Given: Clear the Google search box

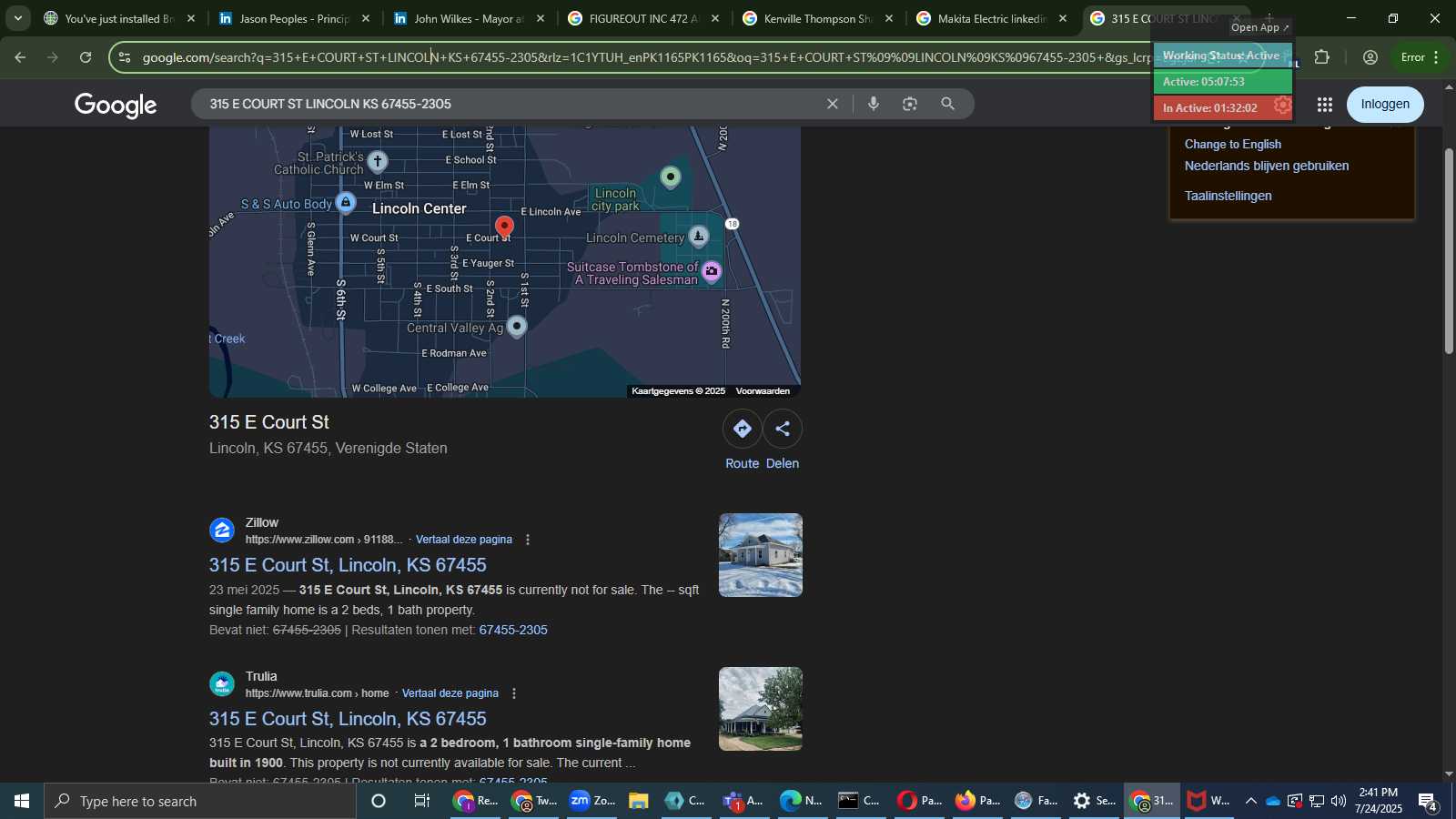Looking at the screenshot, I should 832,104.
